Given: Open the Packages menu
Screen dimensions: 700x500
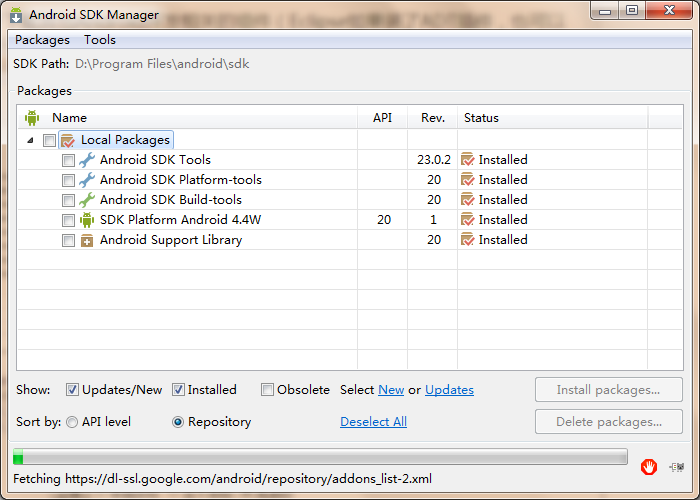Looking at the screenshot, I should (x=42, y=40).
